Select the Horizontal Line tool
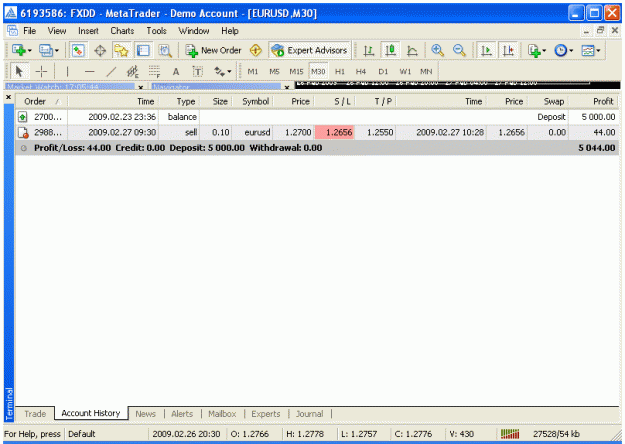Image resolution: width=625 pixels, height=444 pixels. coord(90,72)
